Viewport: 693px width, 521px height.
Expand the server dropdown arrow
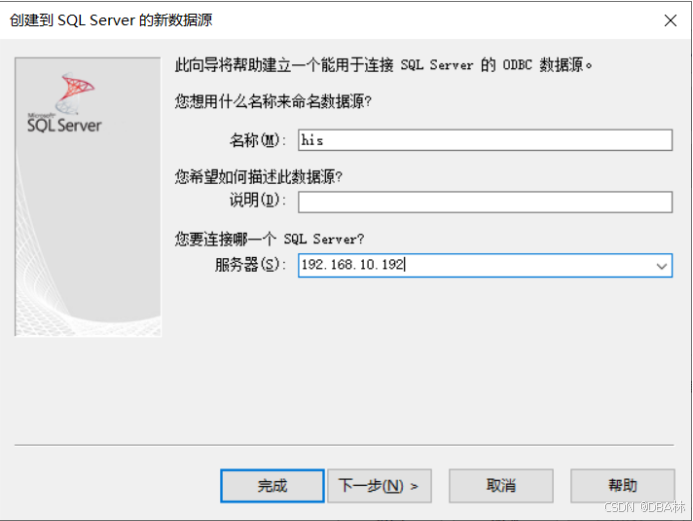pos(662,266)
